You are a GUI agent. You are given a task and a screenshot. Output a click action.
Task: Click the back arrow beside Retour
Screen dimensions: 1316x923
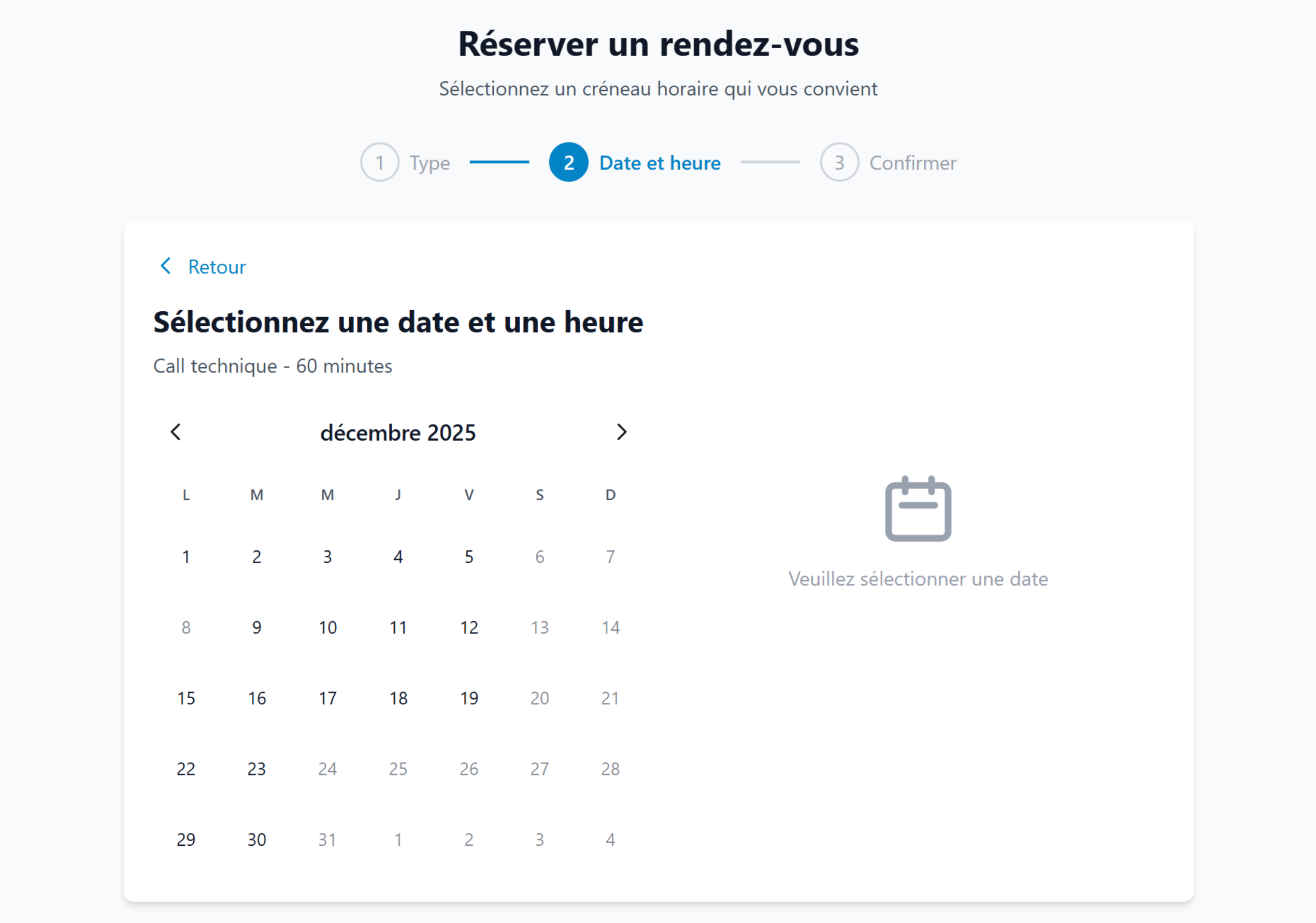(x=165, y=266)
